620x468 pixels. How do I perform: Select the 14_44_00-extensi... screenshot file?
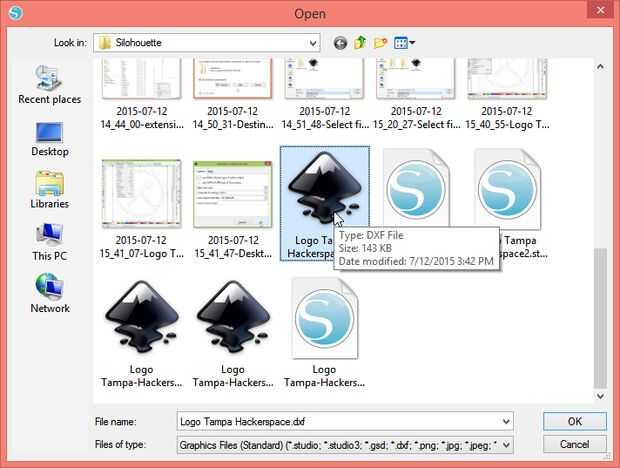pos(142,94)
